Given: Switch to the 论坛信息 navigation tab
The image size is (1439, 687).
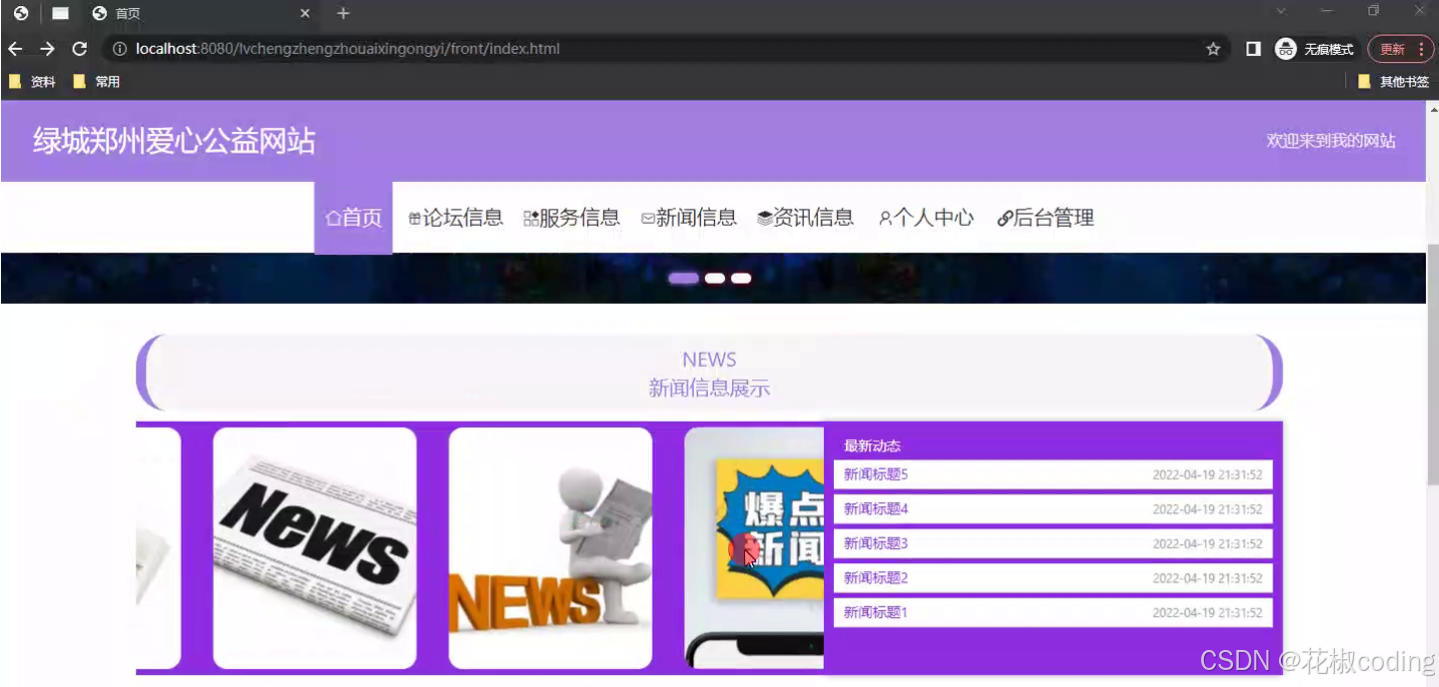Looking at the screenshot, I should [x=465, y=217].
